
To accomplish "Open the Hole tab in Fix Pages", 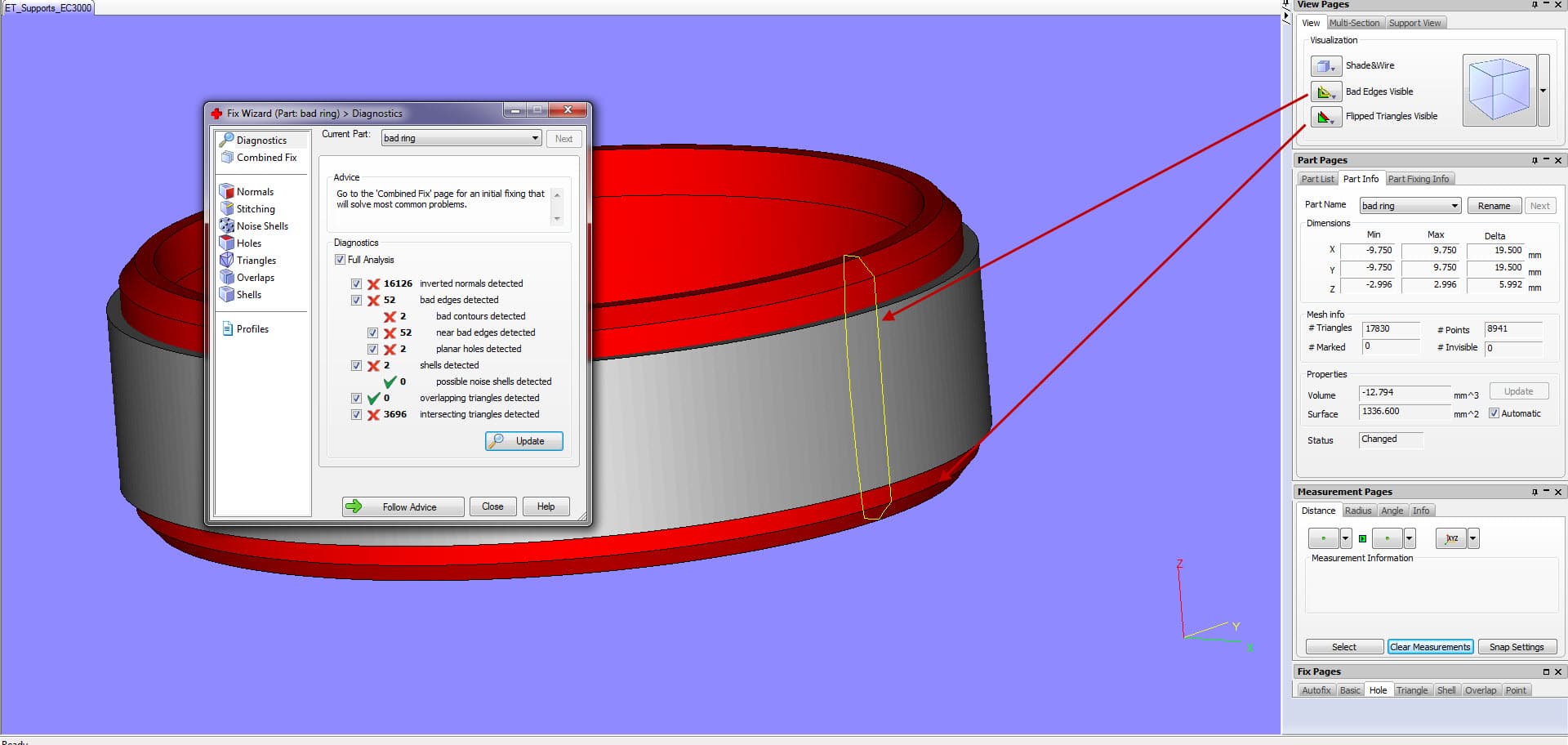I will tap(1379, 689).
